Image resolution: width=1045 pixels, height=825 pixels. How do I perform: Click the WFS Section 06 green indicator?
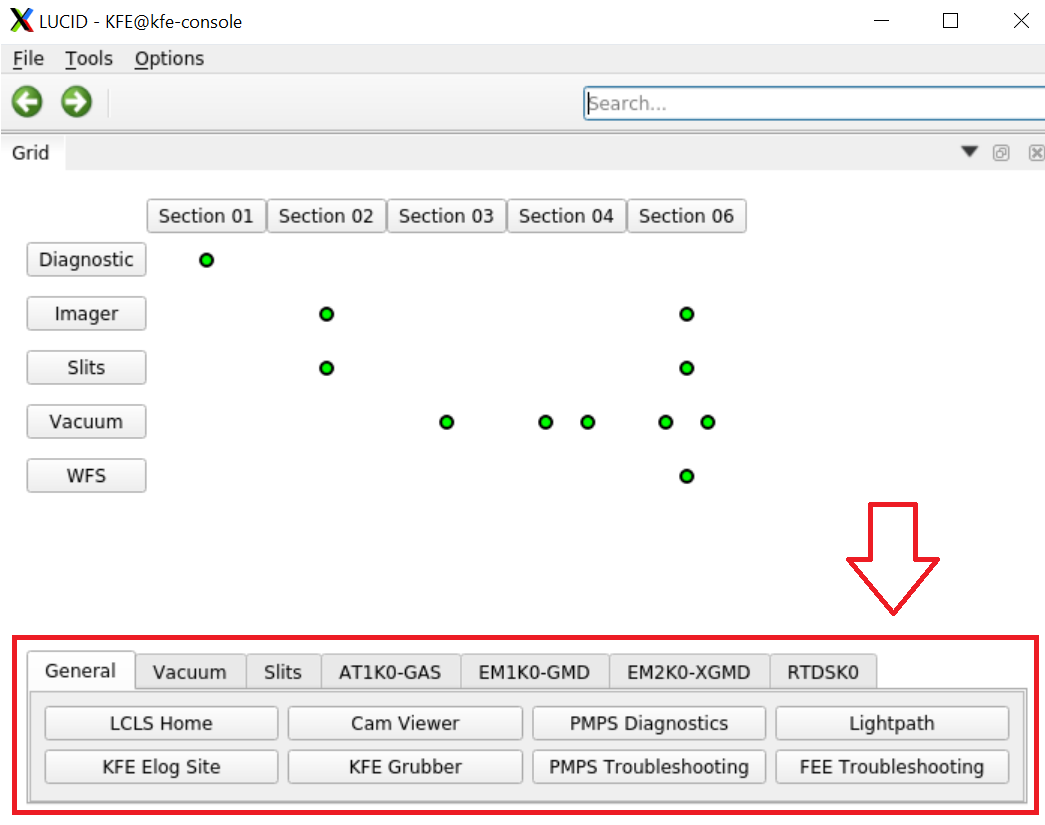686,476
